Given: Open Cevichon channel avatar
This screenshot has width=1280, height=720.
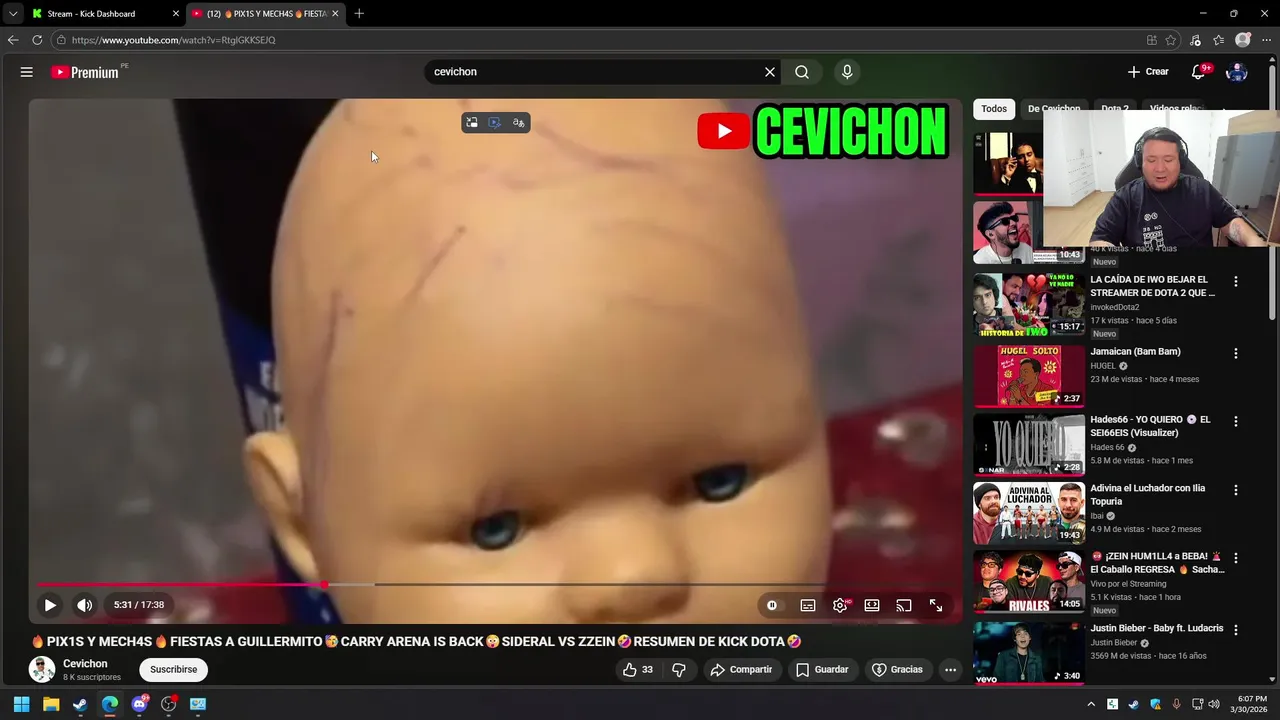Looking at the screenshot, I should 42,670.
